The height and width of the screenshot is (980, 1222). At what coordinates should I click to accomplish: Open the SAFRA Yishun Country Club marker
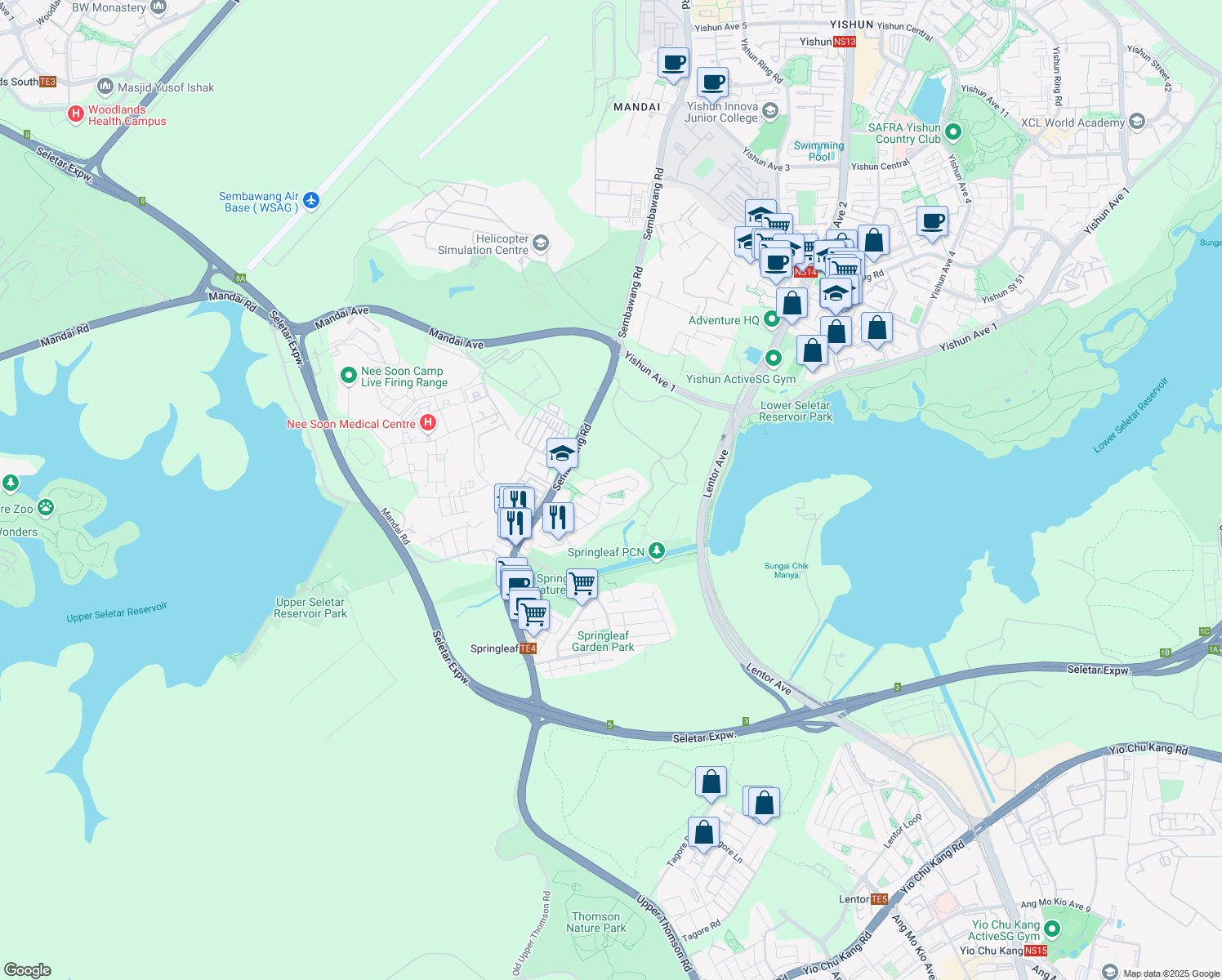[952, 131]
